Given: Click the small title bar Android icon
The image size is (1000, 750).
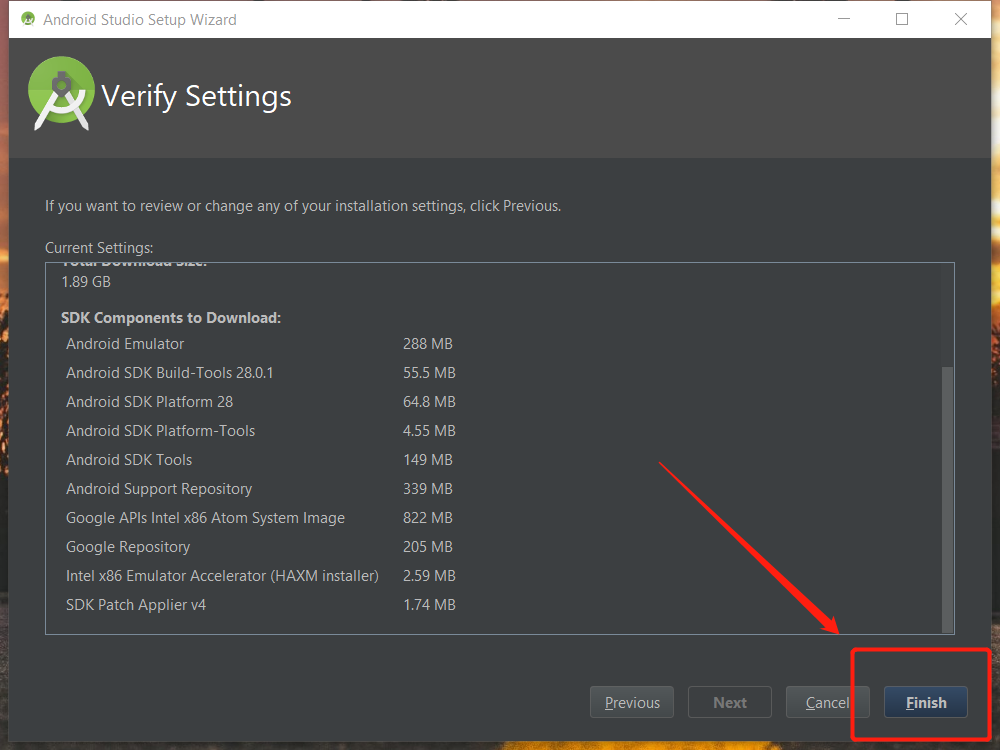Looking at the screenshot, I should click(28, 19).
